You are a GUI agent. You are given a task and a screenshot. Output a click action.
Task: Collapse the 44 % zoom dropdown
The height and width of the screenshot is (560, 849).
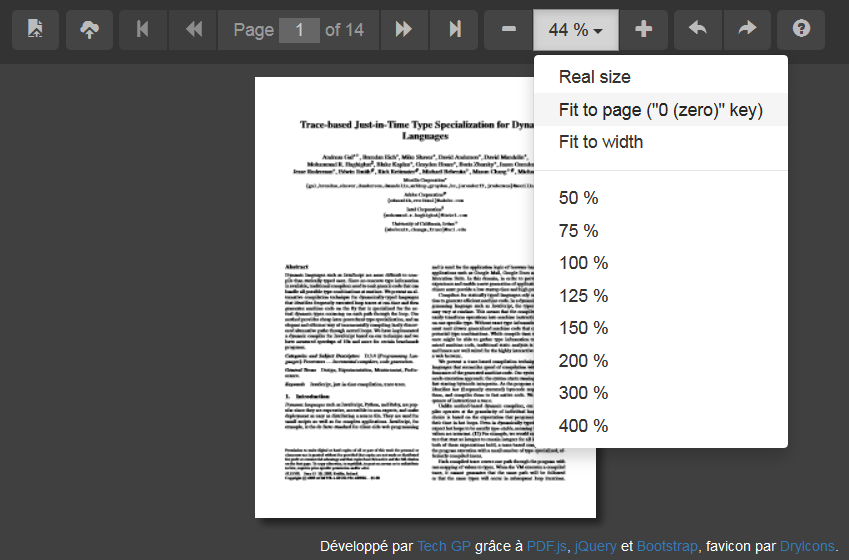[x=576, y=29]
